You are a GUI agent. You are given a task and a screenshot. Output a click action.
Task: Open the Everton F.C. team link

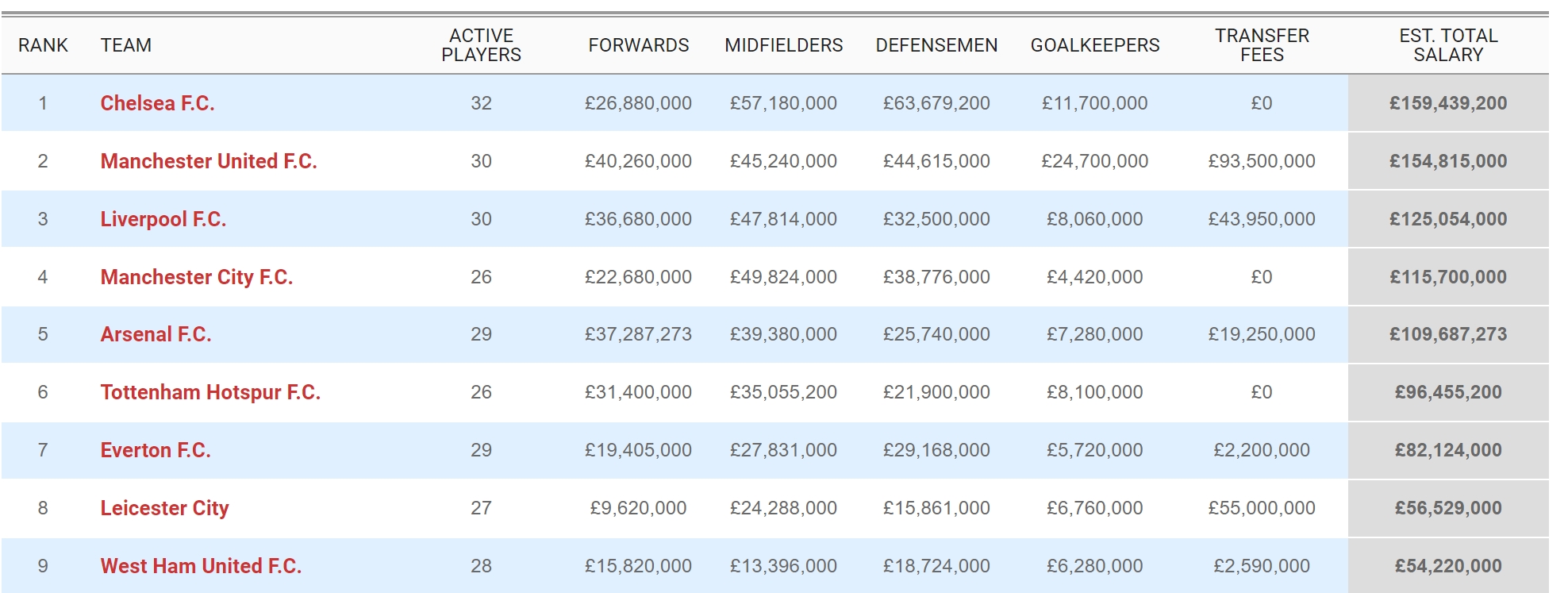156,450
